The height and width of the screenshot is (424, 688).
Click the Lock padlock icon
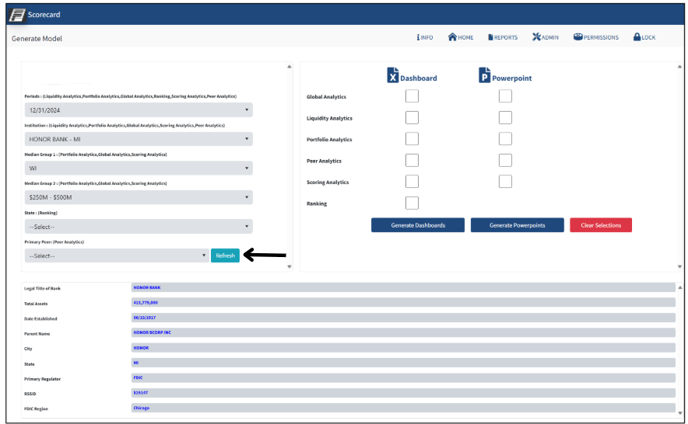pos(636,38)
